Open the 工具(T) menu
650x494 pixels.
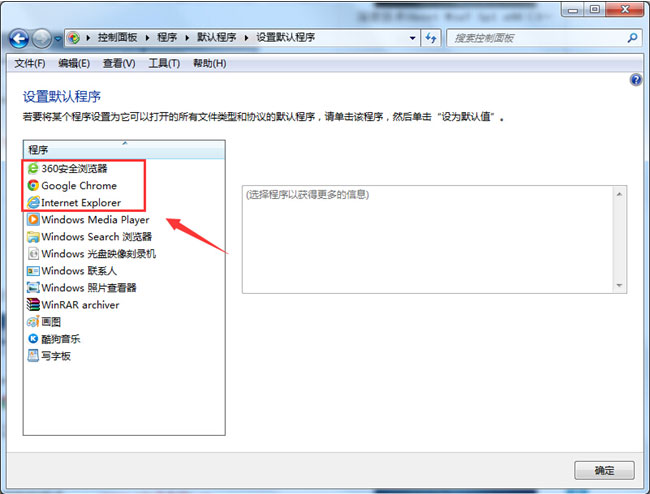(164, 63)
